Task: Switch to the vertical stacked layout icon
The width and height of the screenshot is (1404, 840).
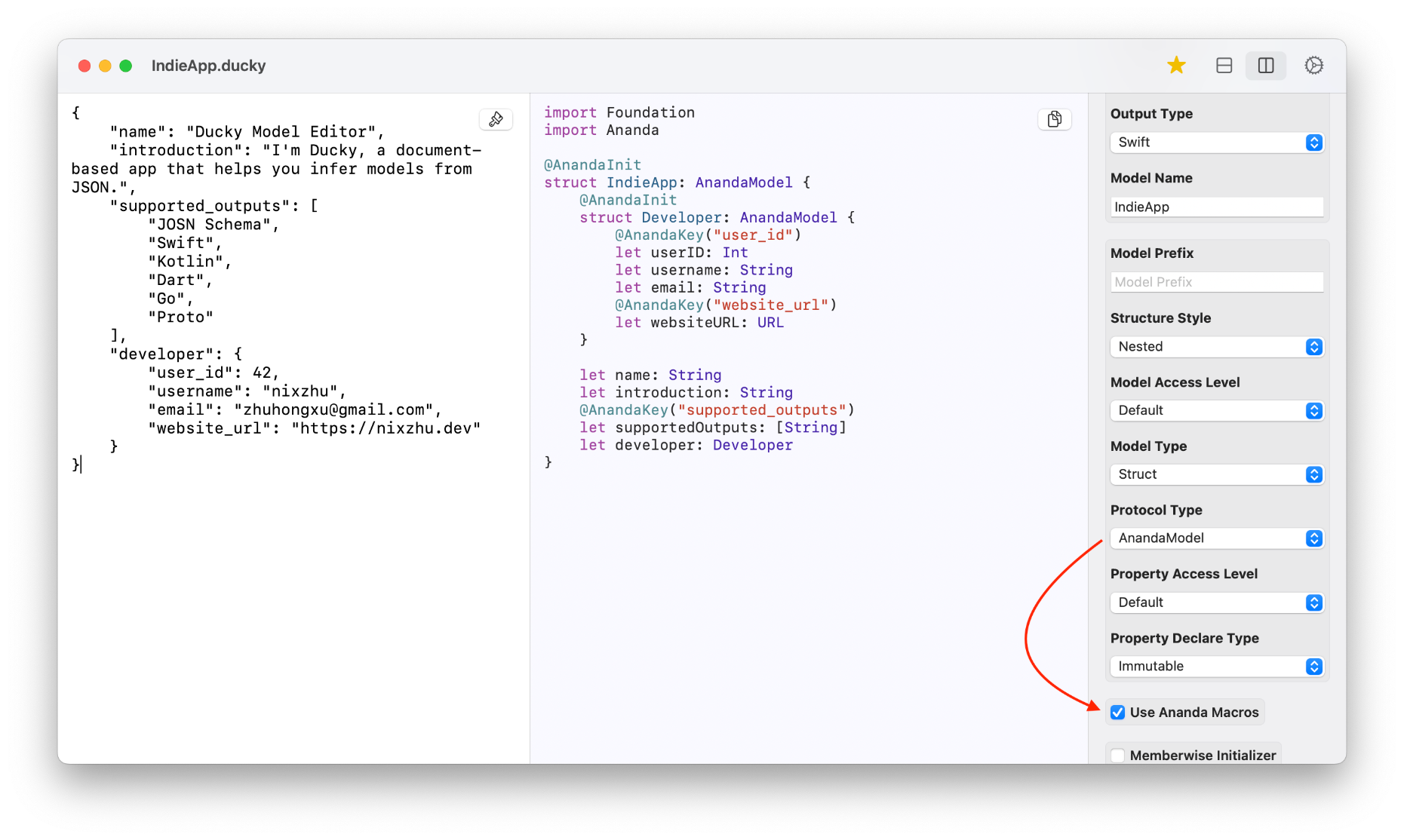Action: pyautogui.click(x=1224, y=66)
